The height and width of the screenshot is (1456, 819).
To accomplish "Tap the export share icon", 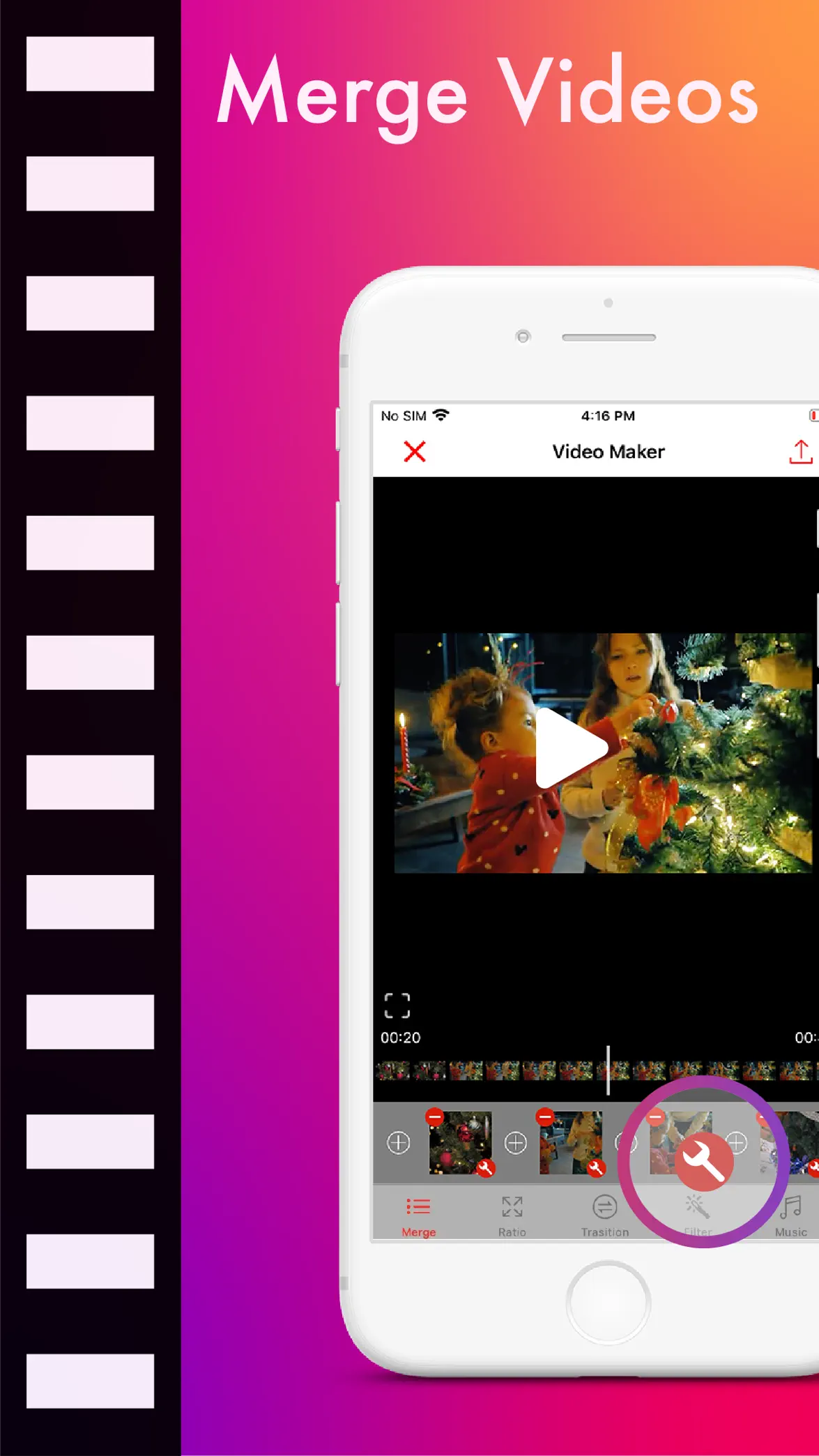I will (801, 452).
